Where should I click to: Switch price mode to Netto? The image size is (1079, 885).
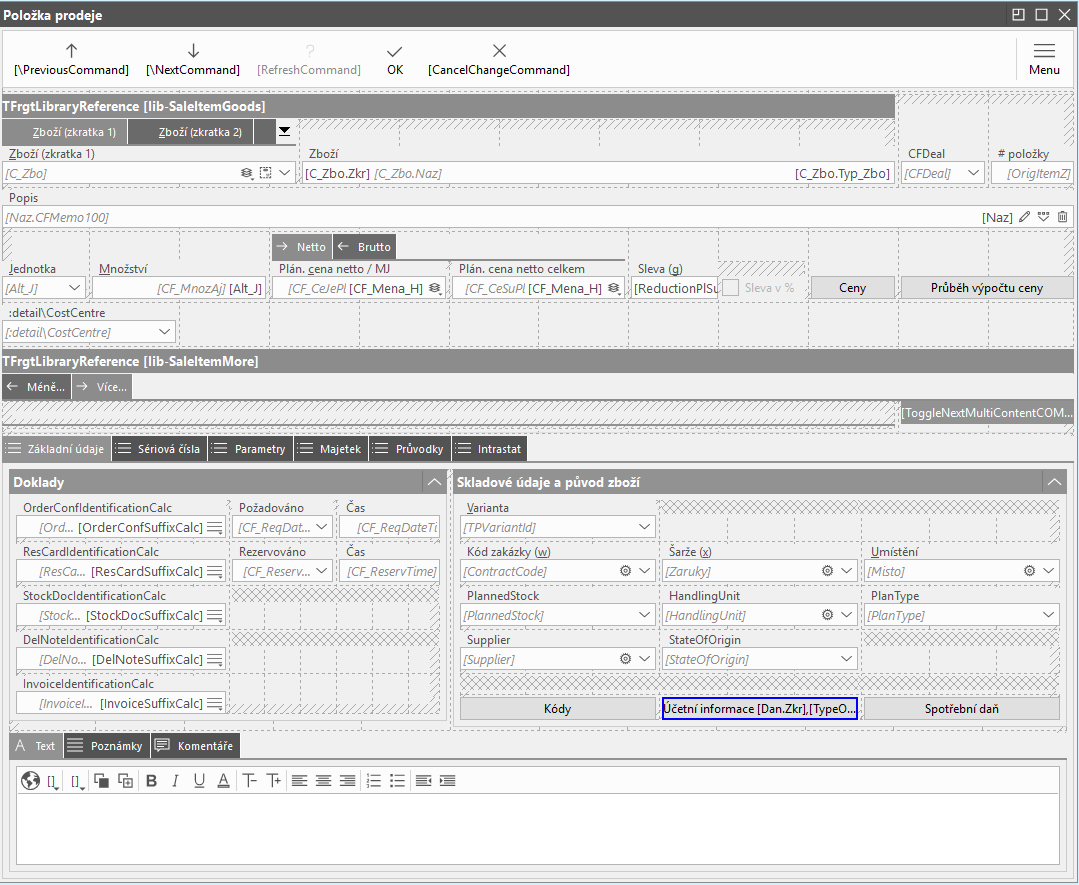point(302,247)
